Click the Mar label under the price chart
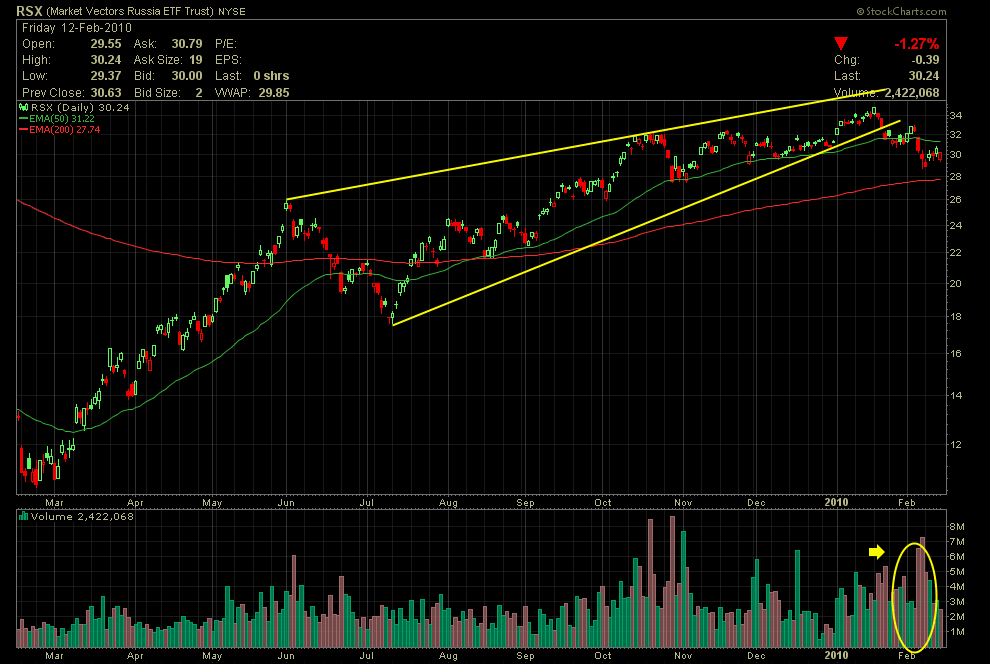990x664 pixels. 54,502
